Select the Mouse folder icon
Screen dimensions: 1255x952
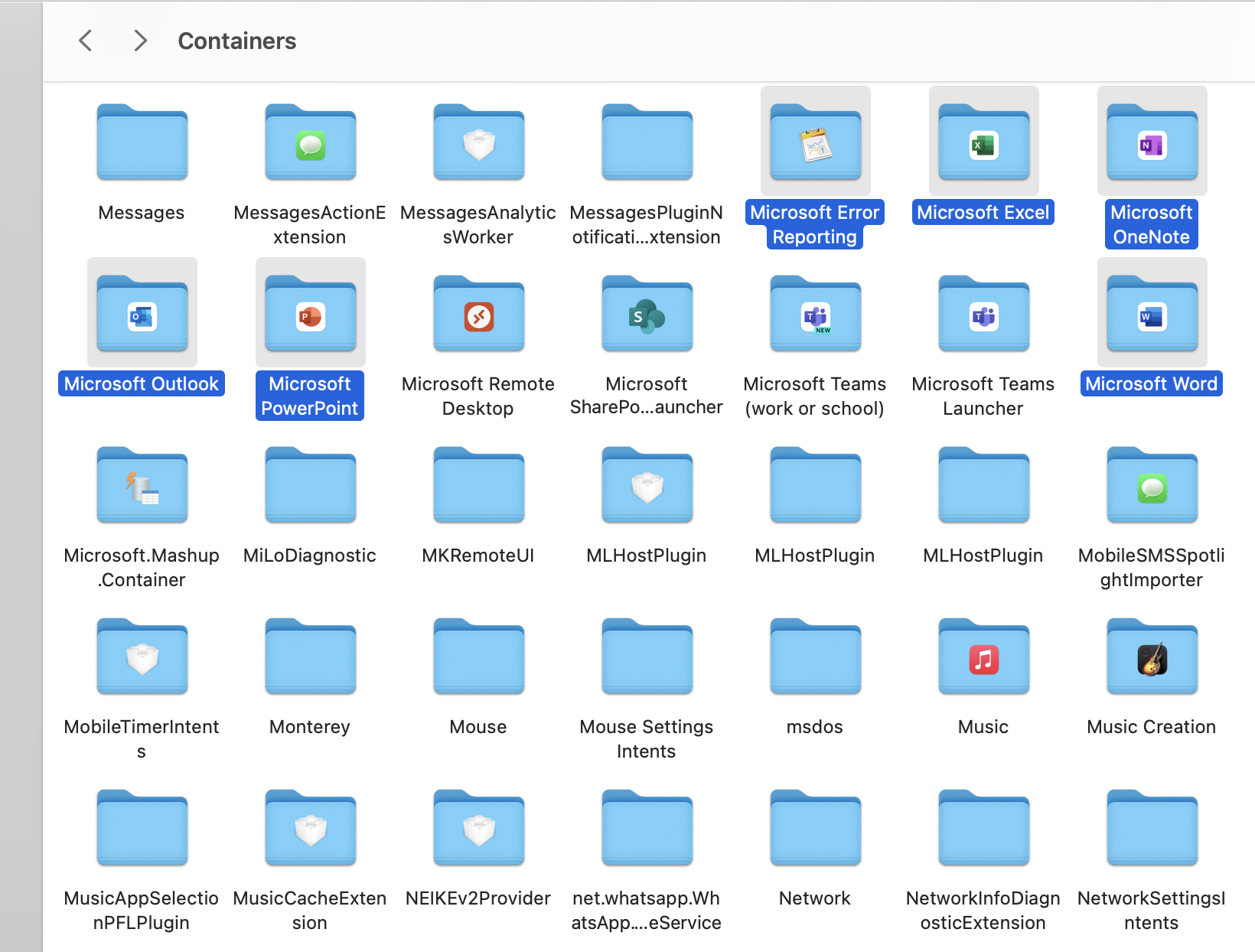click(x=479, y=656)
